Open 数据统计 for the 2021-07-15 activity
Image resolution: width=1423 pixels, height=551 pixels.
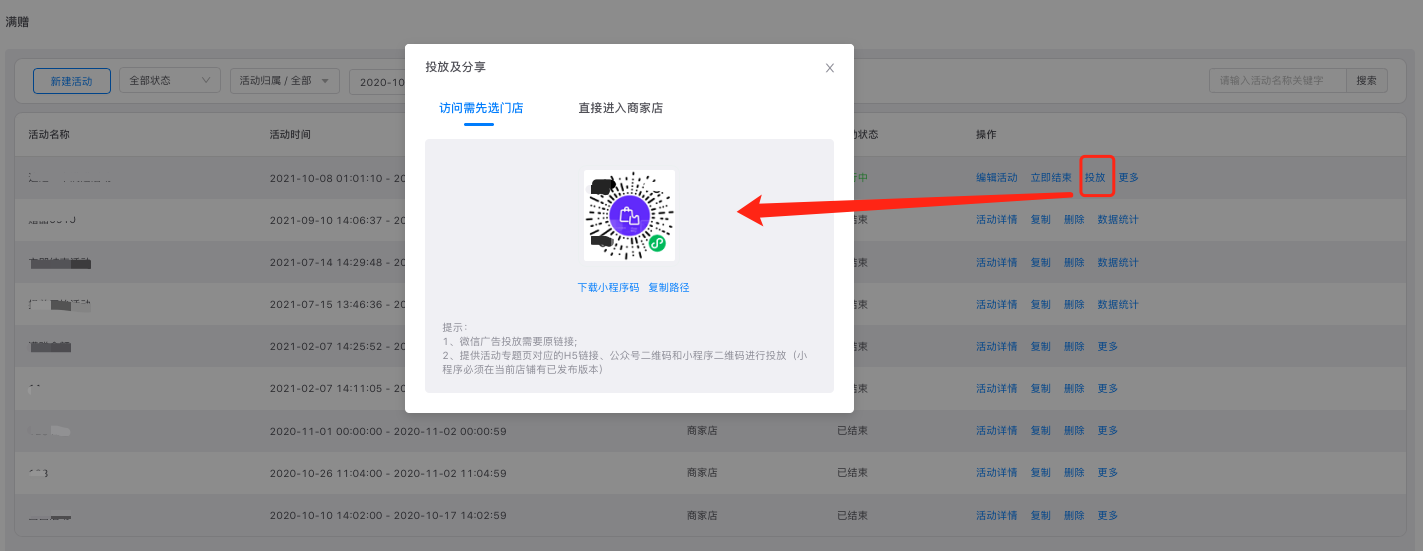1118,304
